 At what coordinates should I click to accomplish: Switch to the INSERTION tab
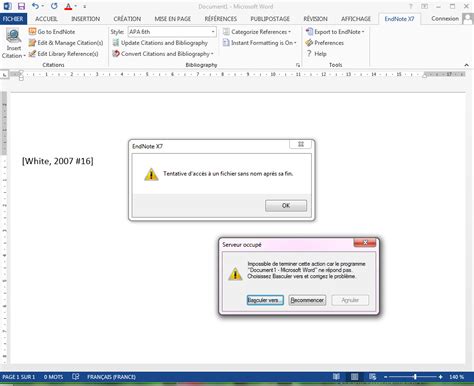pos(85,19)
